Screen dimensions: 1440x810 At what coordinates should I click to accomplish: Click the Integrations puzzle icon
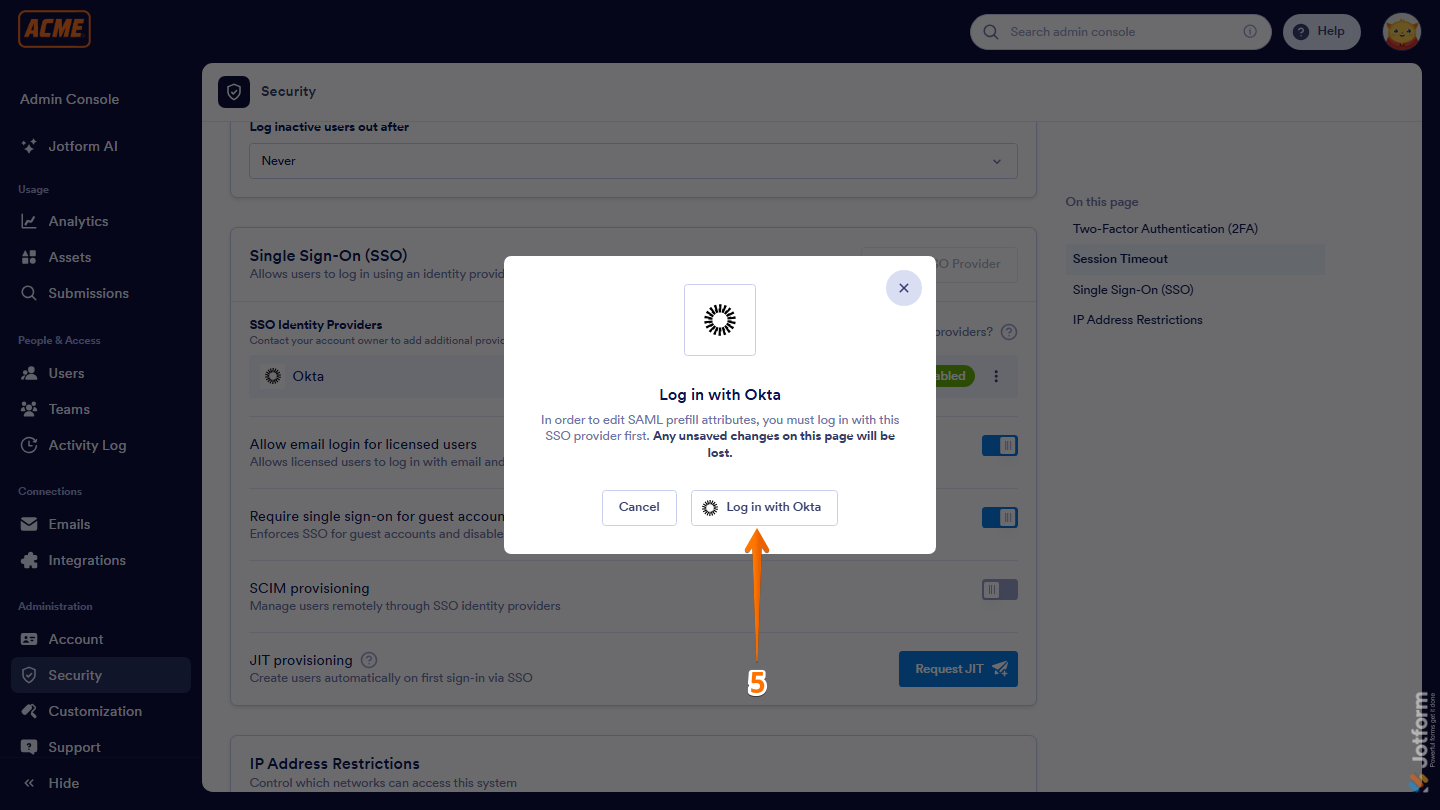pyautogui.click(x=29, y=560)
